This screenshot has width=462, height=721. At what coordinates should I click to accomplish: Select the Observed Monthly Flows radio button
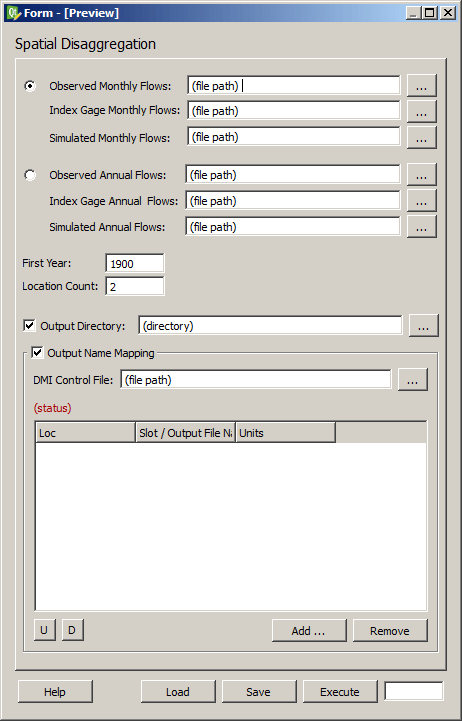pyautogui.click(x=30, y=86)
